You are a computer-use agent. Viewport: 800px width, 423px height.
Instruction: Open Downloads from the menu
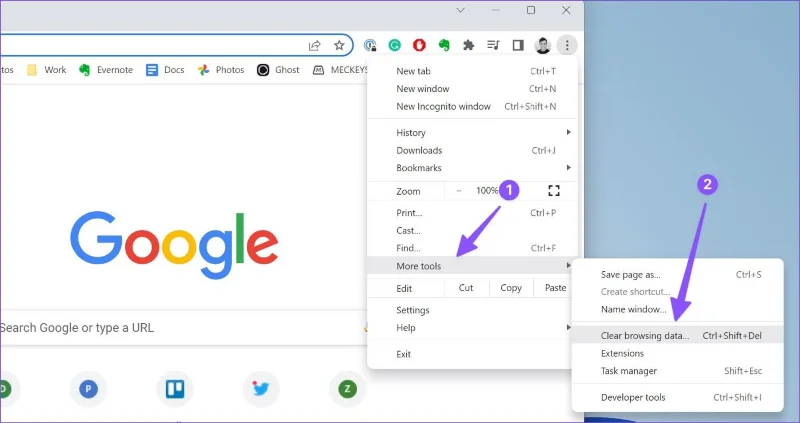click(472, 151)
